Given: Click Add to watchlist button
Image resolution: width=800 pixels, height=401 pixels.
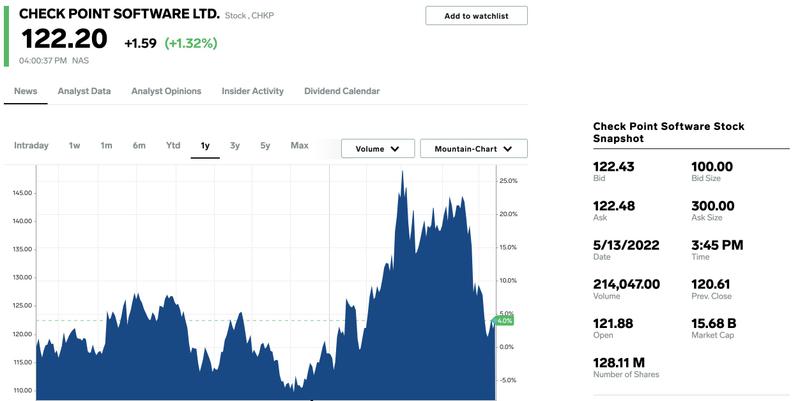Looking at the screenshot, I should (x=476, y=16).
